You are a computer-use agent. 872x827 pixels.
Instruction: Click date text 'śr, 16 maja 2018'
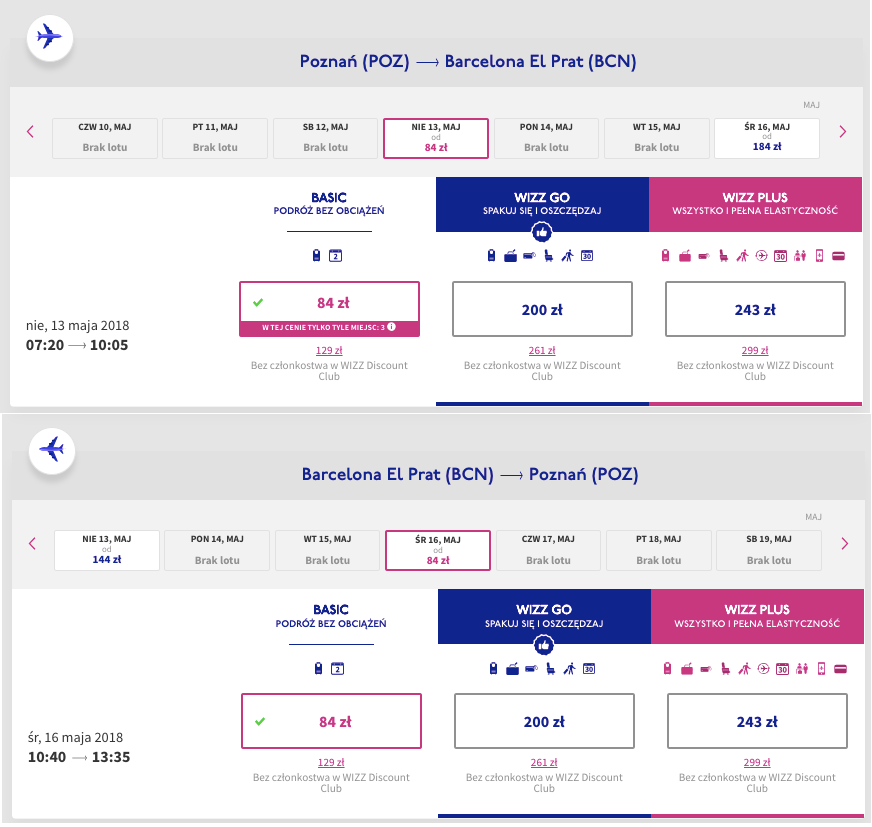[x=76, y=737]
